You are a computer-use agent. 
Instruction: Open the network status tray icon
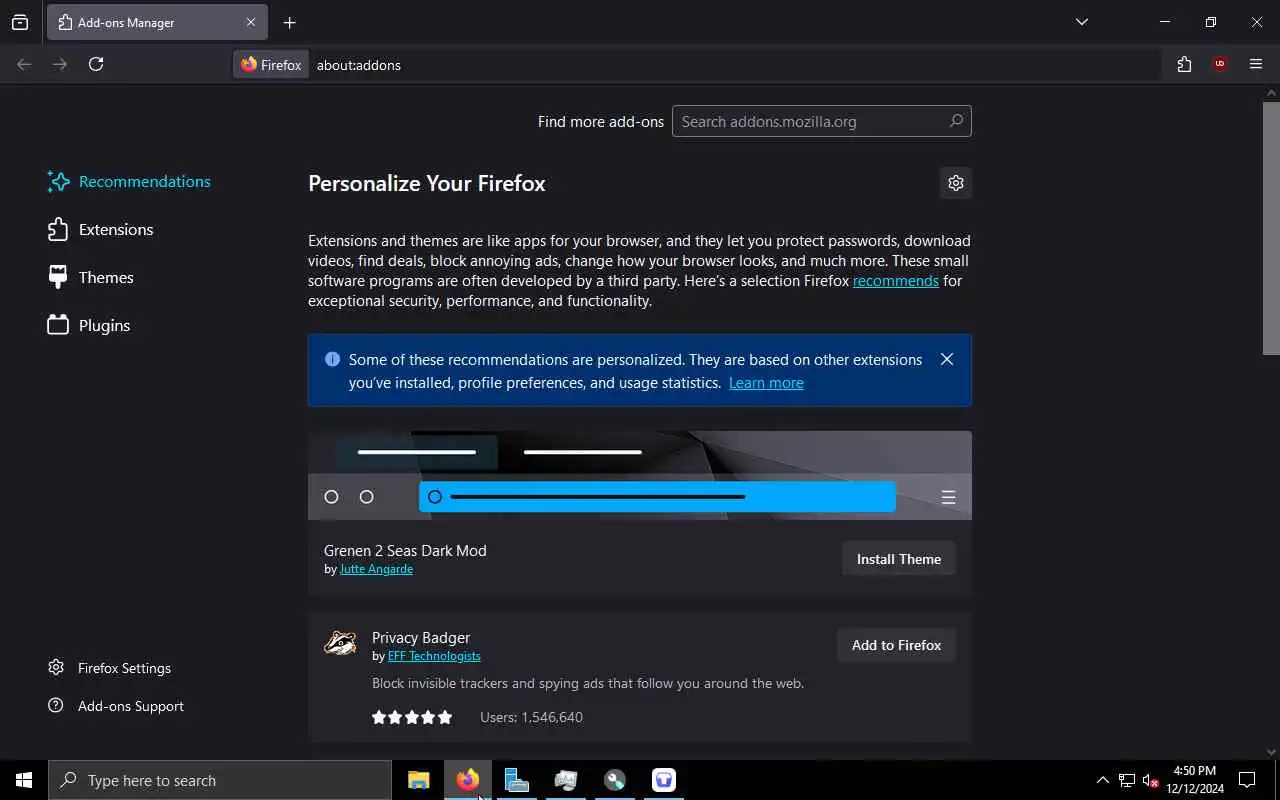click(1127, 781)
